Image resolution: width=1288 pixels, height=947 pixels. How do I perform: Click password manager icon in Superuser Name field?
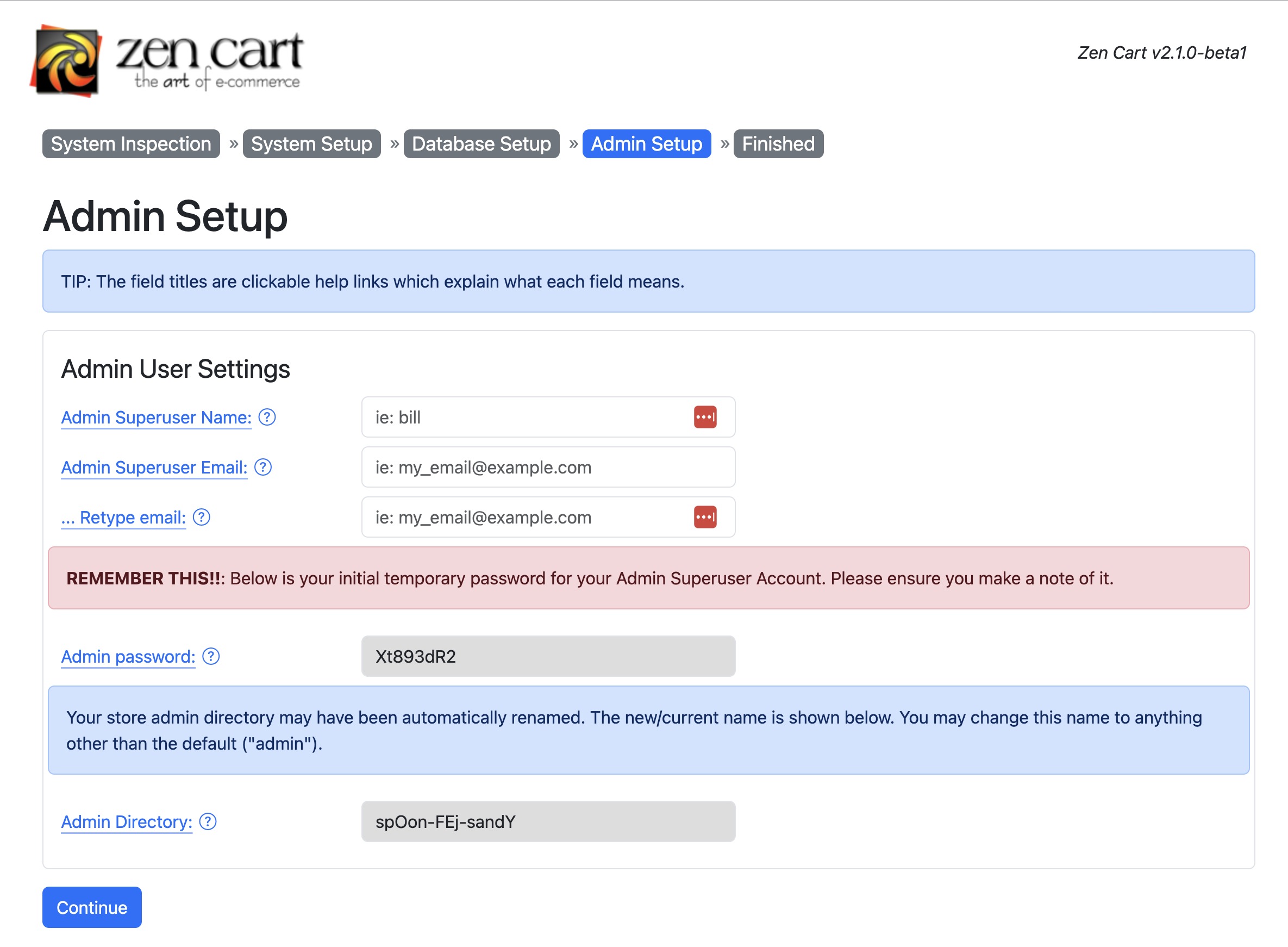[705, 418]
